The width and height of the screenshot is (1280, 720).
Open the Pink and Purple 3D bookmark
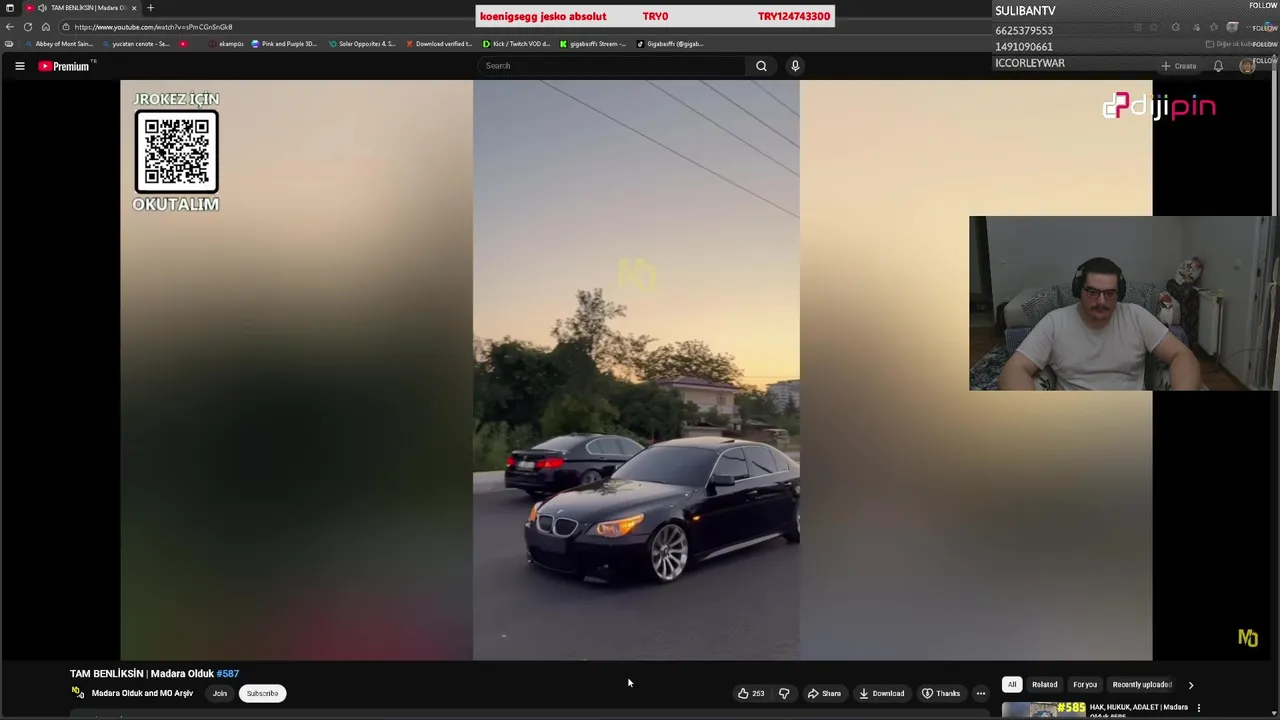(284, 44)
